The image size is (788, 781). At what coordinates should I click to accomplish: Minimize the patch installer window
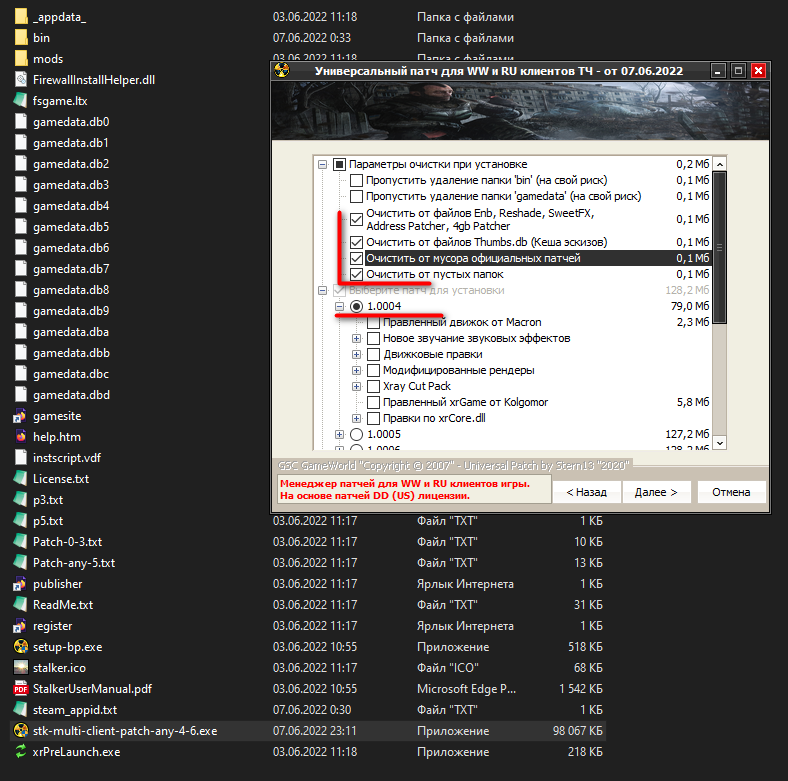coord(718,71)
